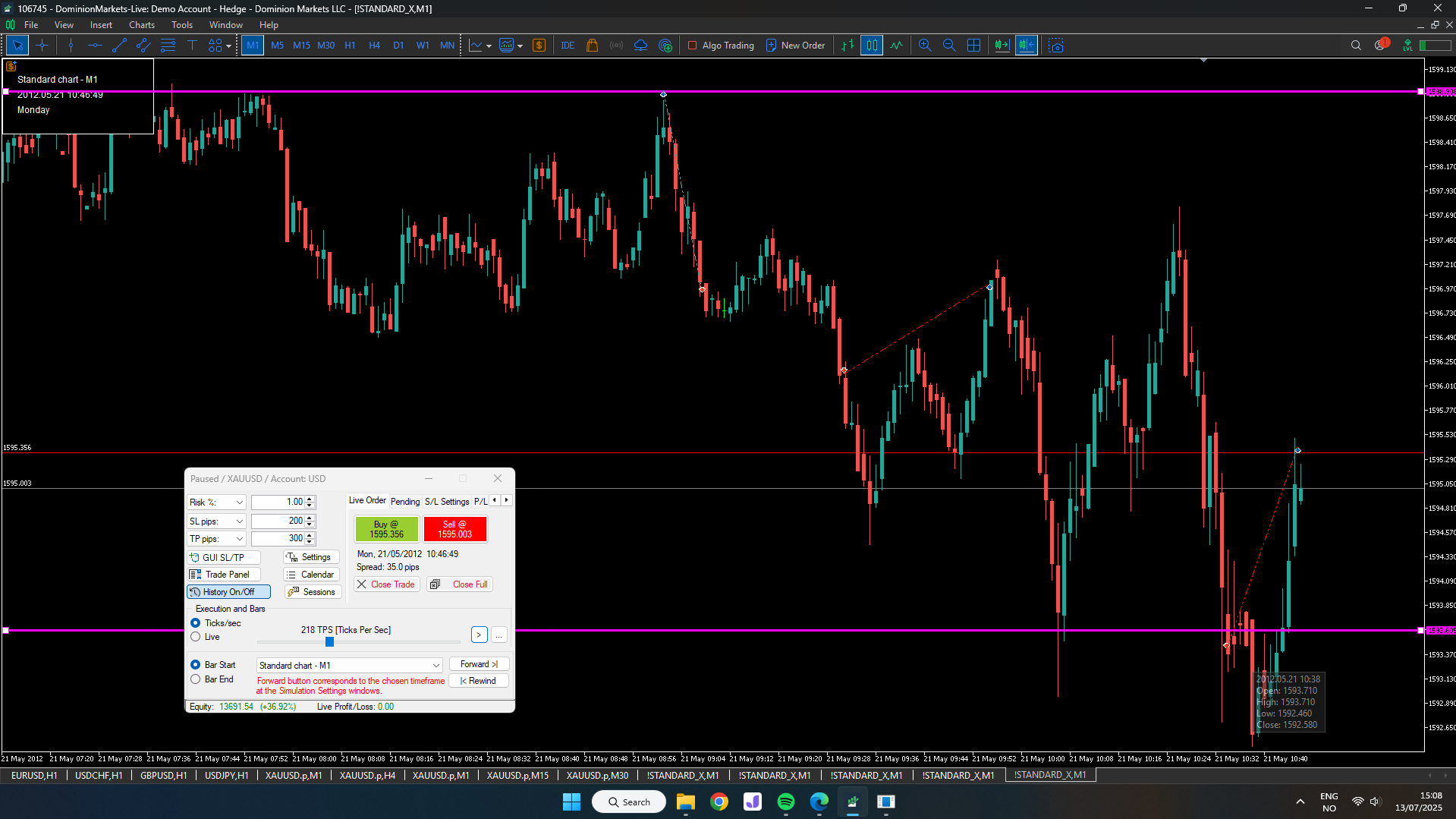Image resolution: width=1456 pixels, height=819 pixels.
Task: Increase the Risk % value stepper
Action: (310, 499)
